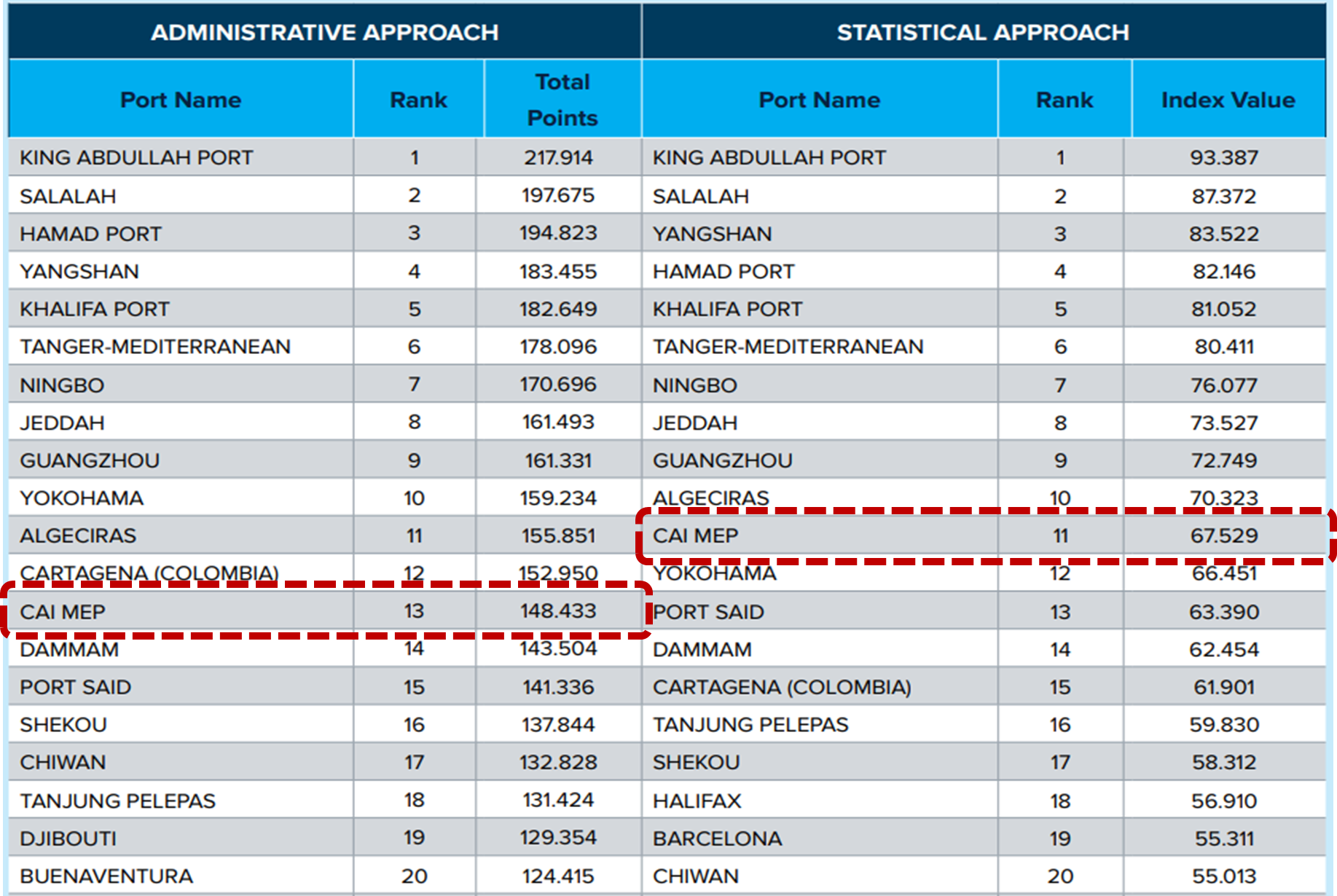Select the 148.433 total points cell

(x=558, y=610)
